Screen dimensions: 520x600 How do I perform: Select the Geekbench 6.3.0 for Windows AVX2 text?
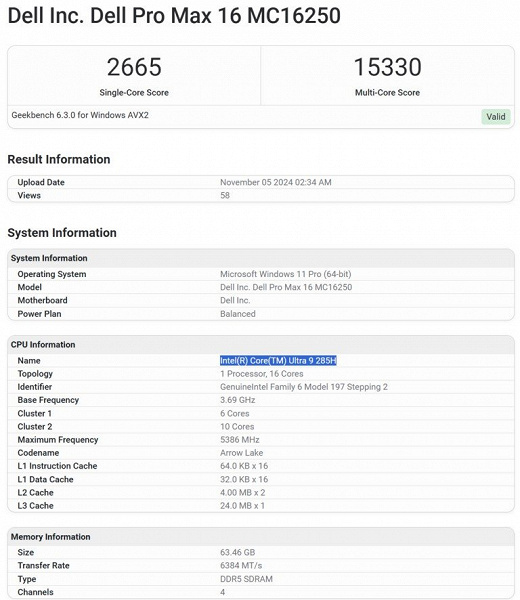click(80, 115)
